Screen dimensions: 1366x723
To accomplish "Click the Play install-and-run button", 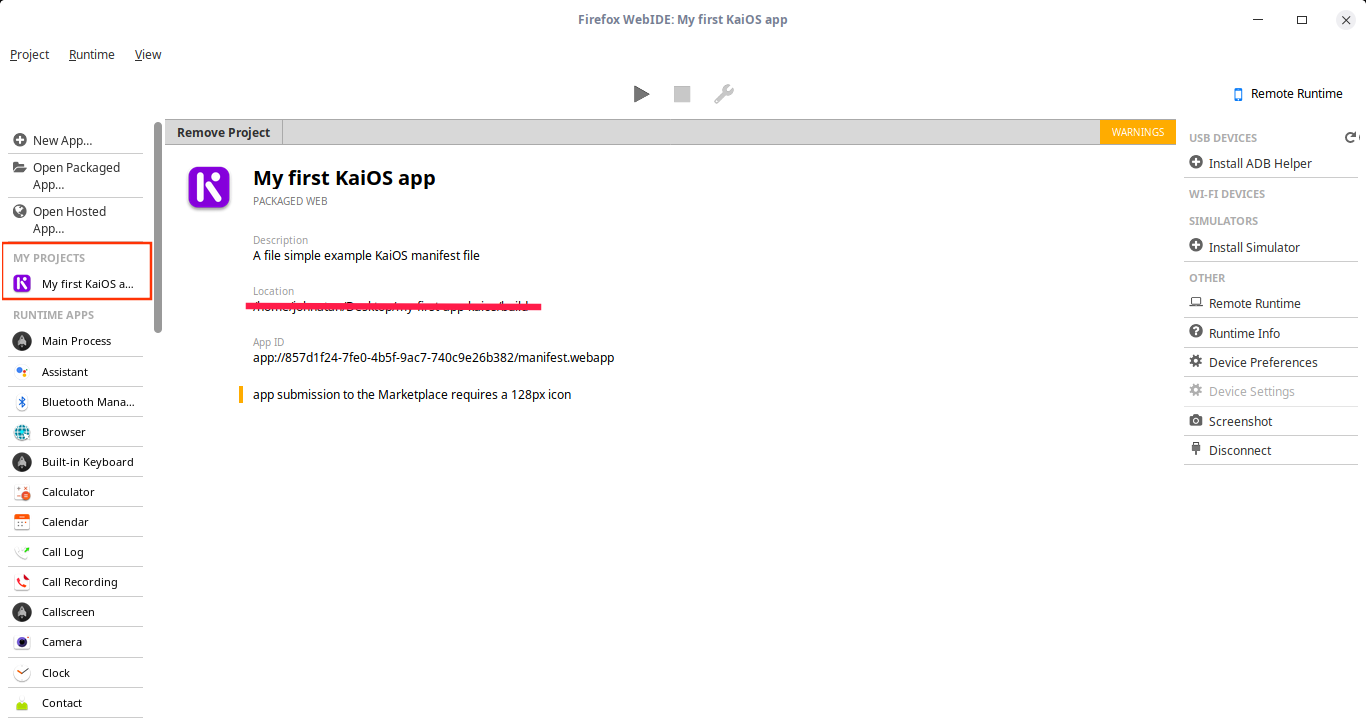I will [x=641, y=94].
